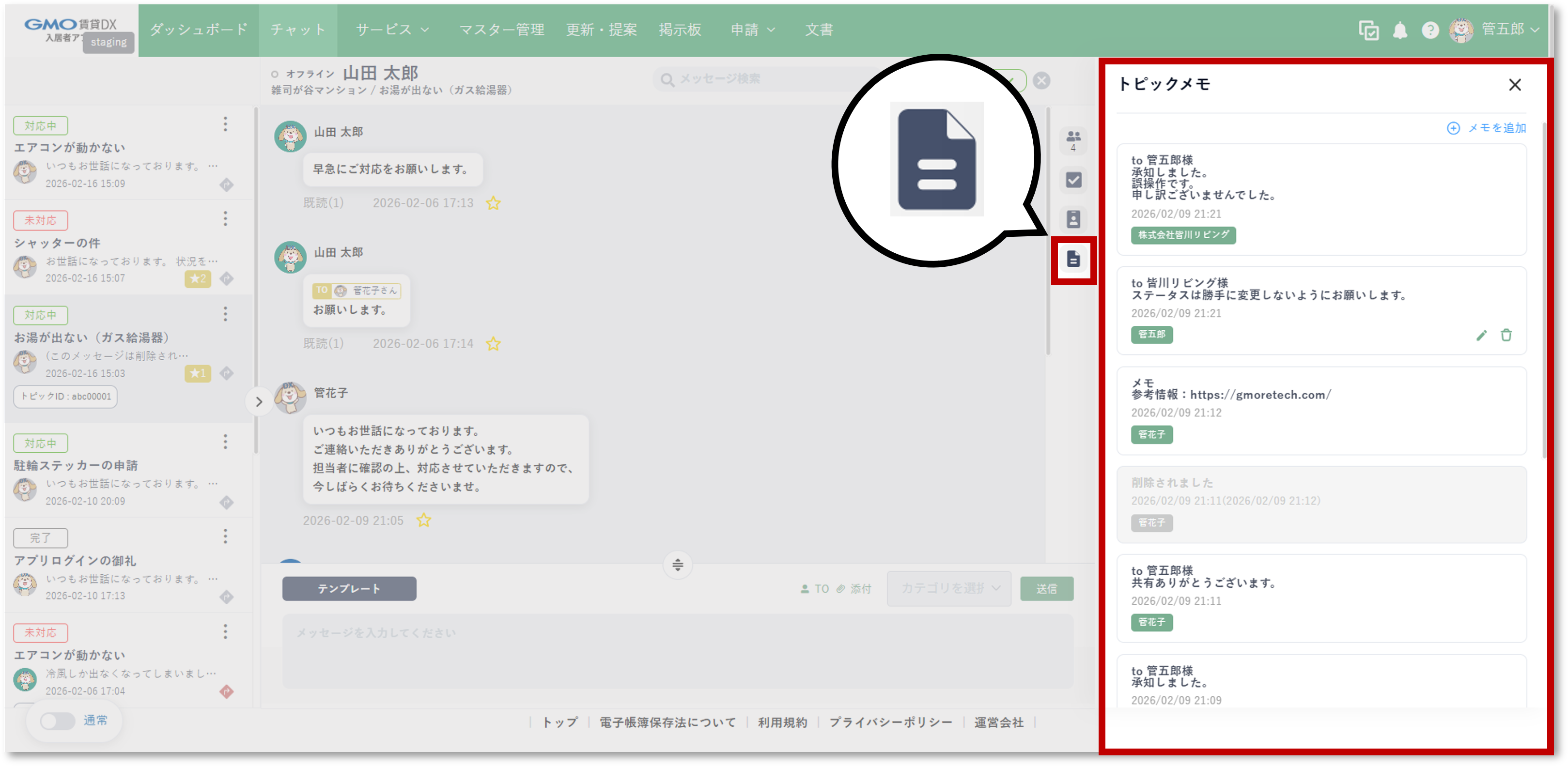Expand the サービス menu dropdown
The height and width of the screenshot is (766, 1568).
393,30
